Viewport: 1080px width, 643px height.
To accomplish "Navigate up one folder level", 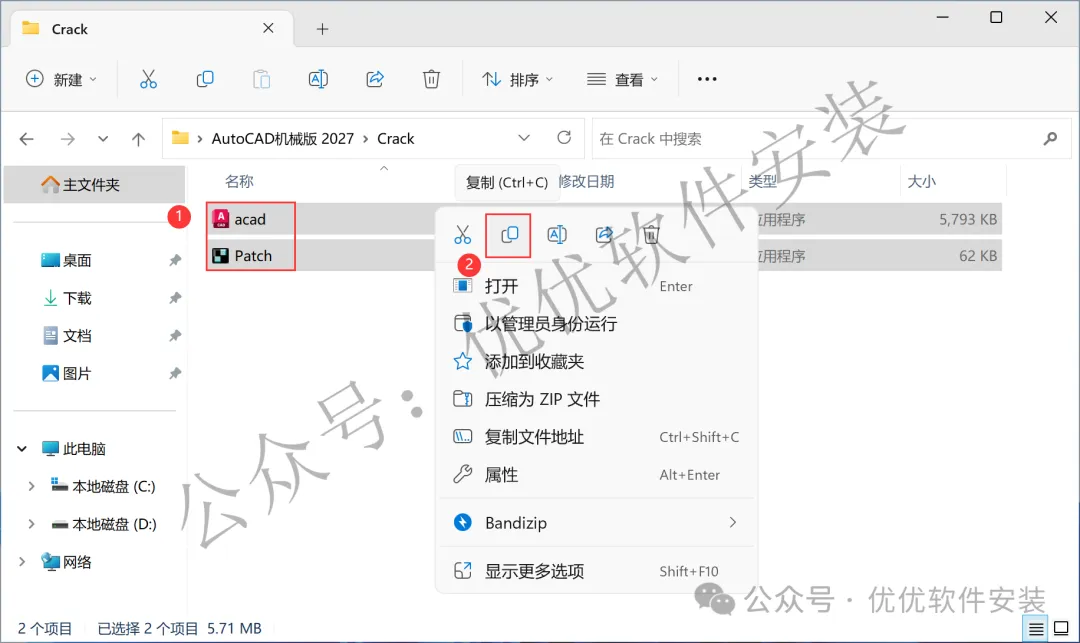I will coord(138,139).
